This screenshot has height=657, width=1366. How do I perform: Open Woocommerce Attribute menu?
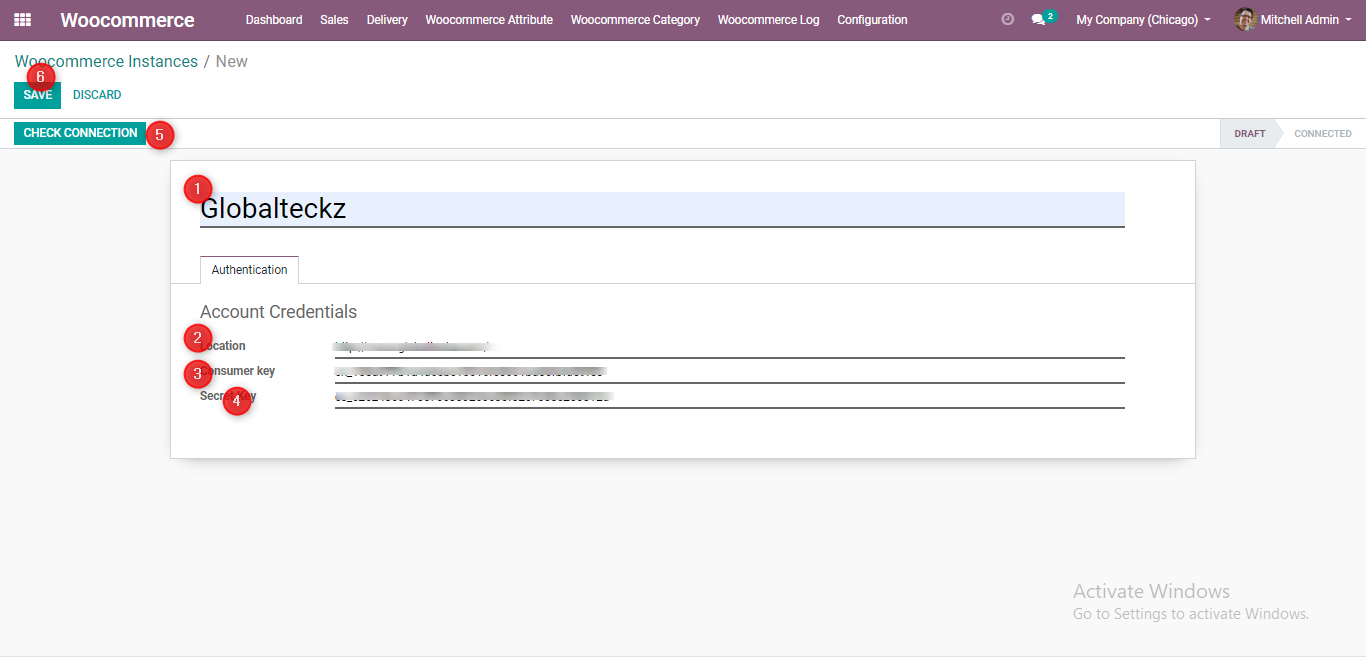[489, 20]
